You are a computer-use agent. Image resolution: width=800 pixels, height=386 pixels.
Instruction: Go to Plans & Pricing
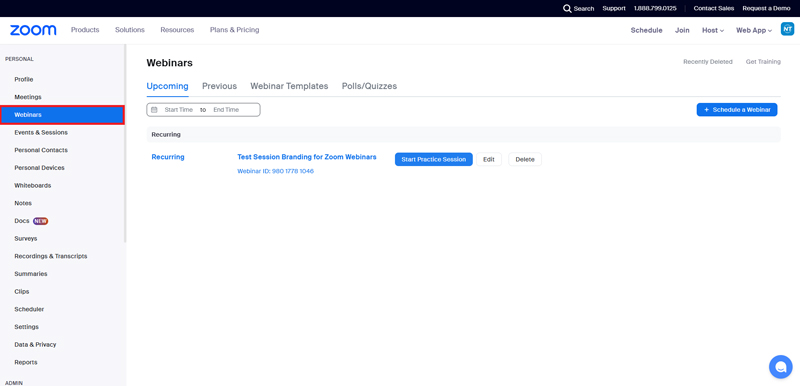pyautogui.click(x=235, y=30)
